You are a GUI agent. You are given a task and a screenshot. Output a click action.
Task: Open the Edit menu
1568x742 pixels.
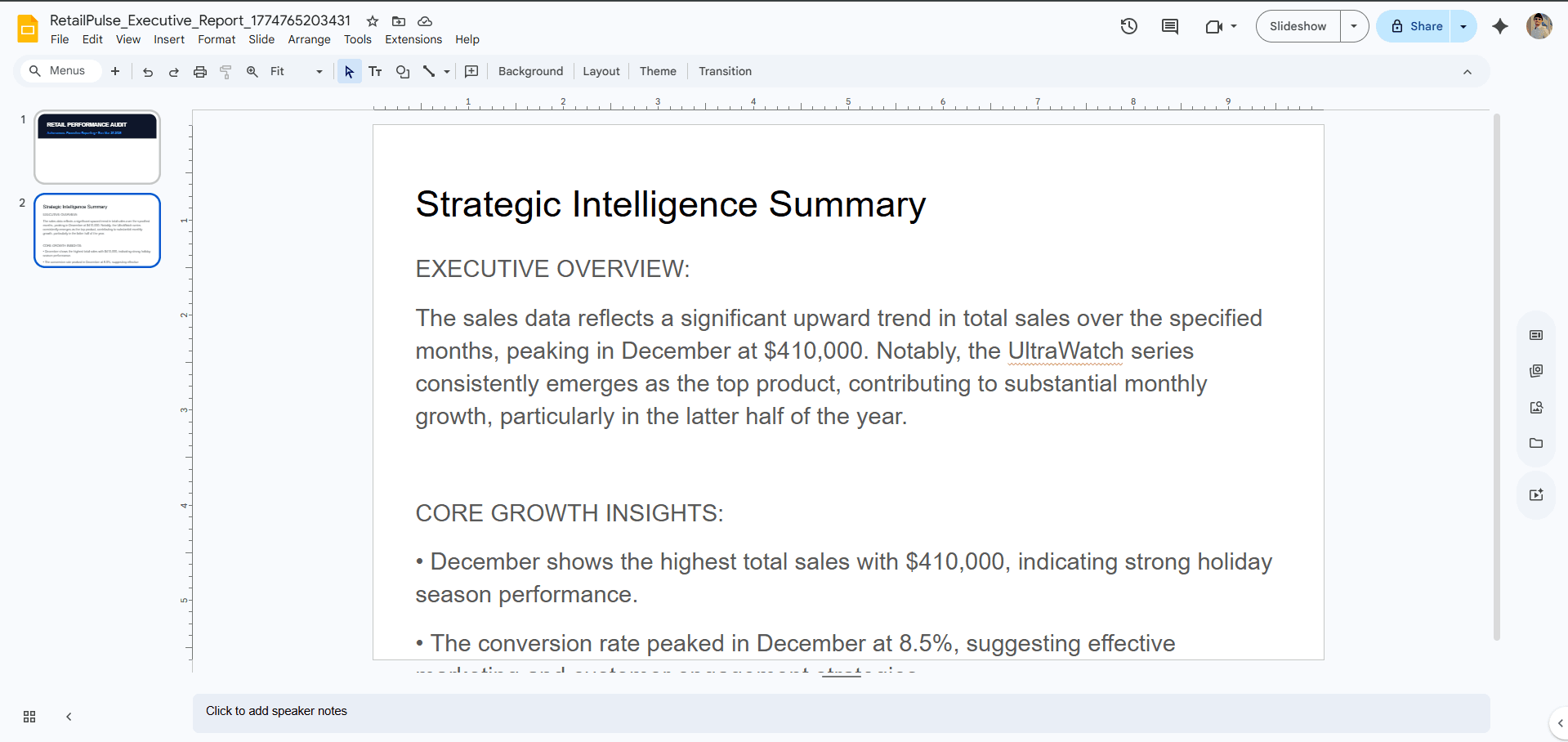pos(92,39)
